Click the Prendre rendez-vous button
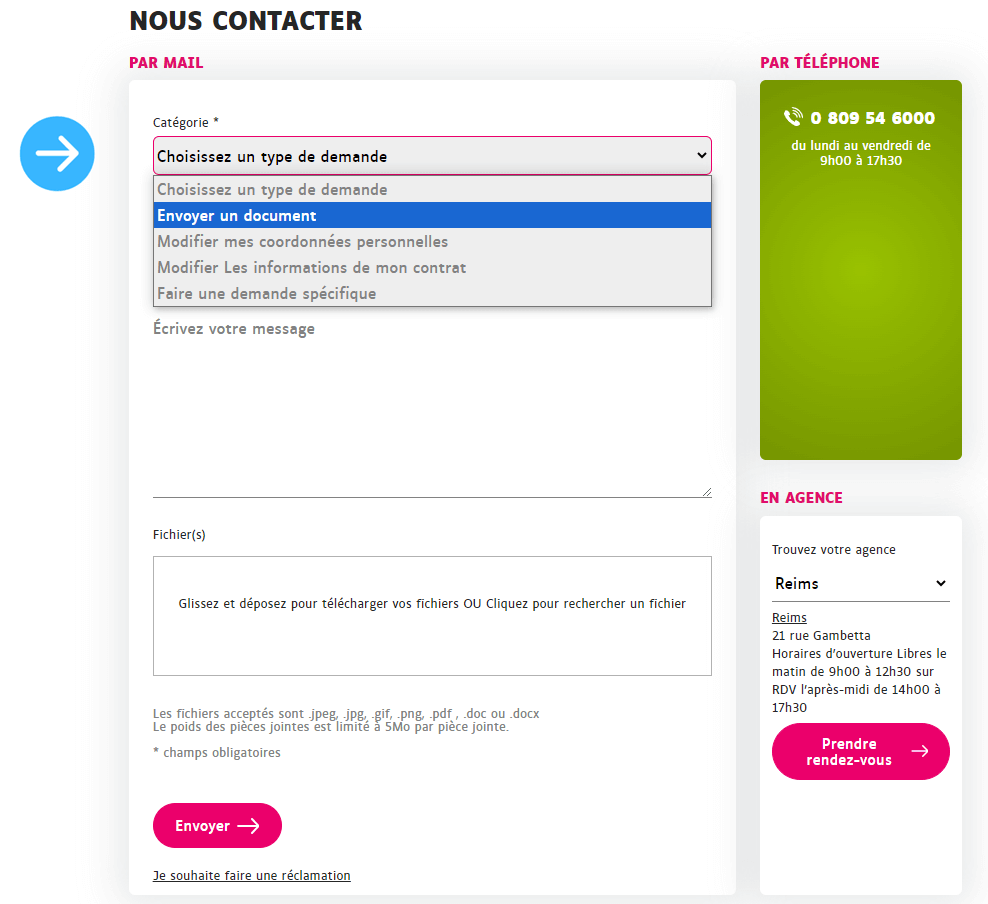The image size is (988, 904). [860, 751]
